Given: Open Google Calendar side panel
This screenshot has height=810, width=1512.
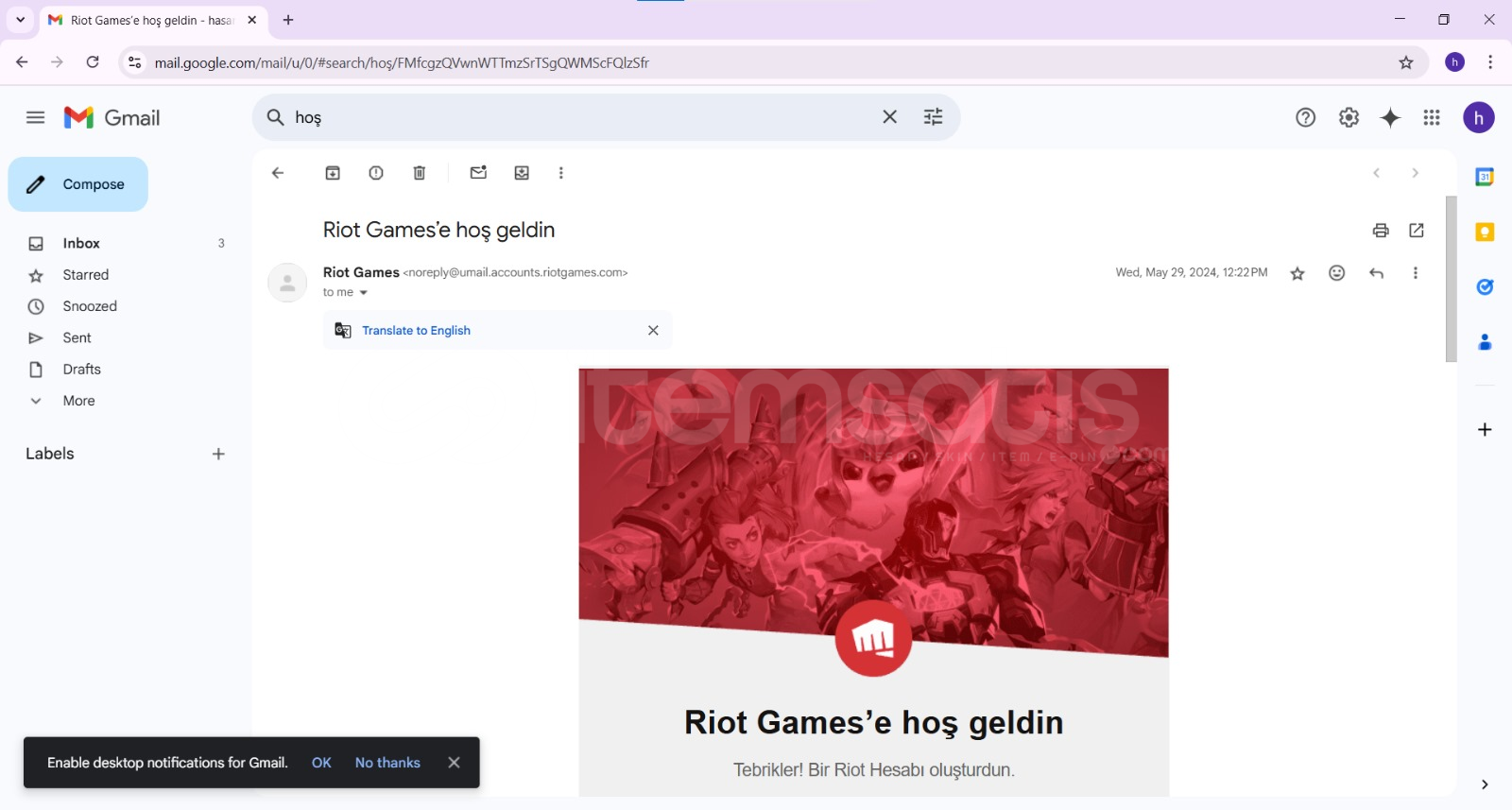Looking at the screenshot, I should [1485, 177].
